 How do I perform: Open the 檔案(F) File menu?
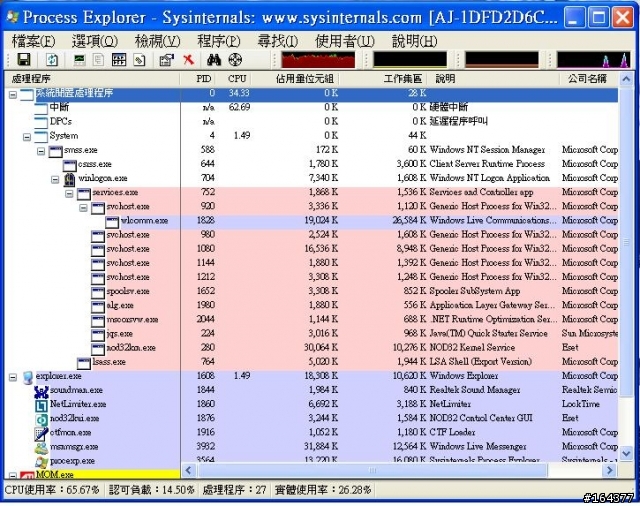pyautogui.click(x=33, y=41)
